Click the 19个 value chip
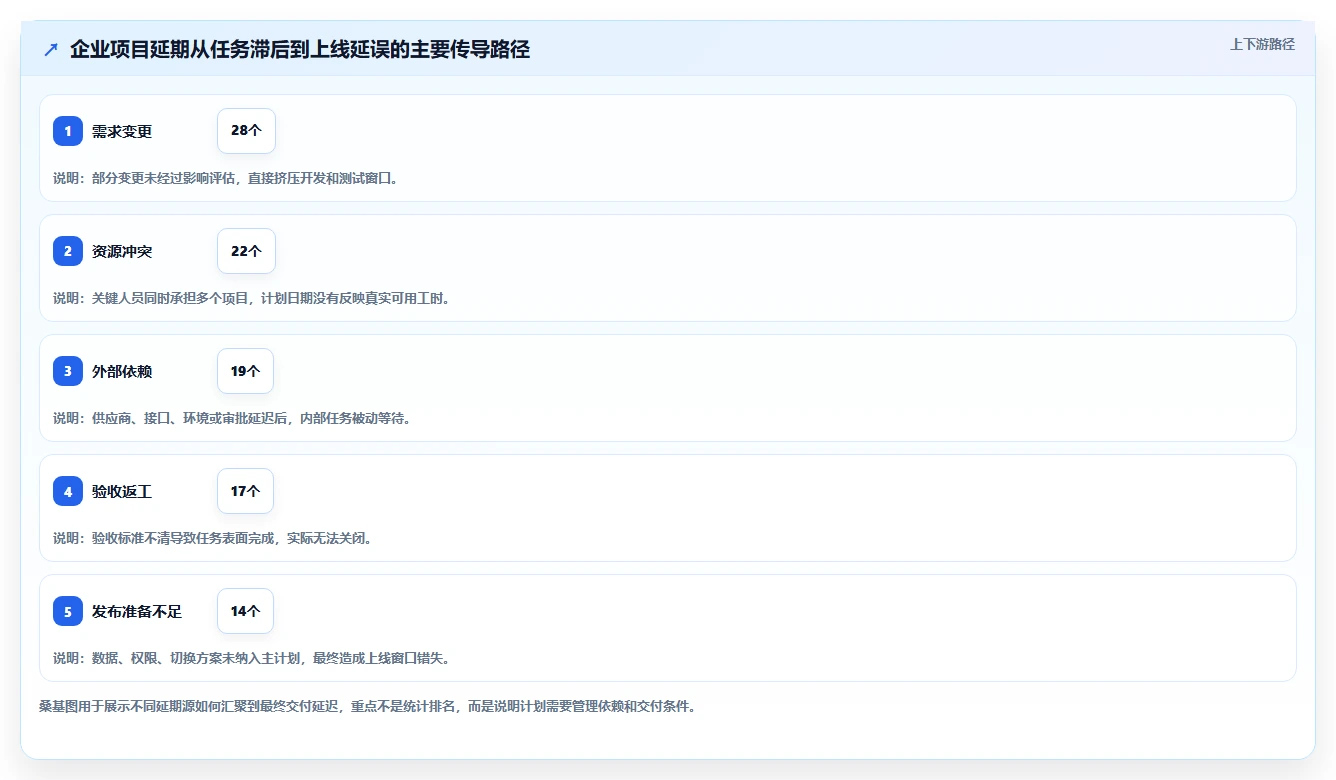Viewport: 1336px width, 780px height. tap(245, 371)
